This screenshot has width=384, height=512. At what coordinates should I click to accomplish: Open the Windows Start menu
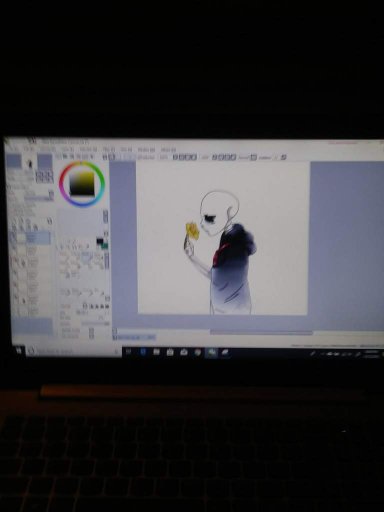point(19,350)
